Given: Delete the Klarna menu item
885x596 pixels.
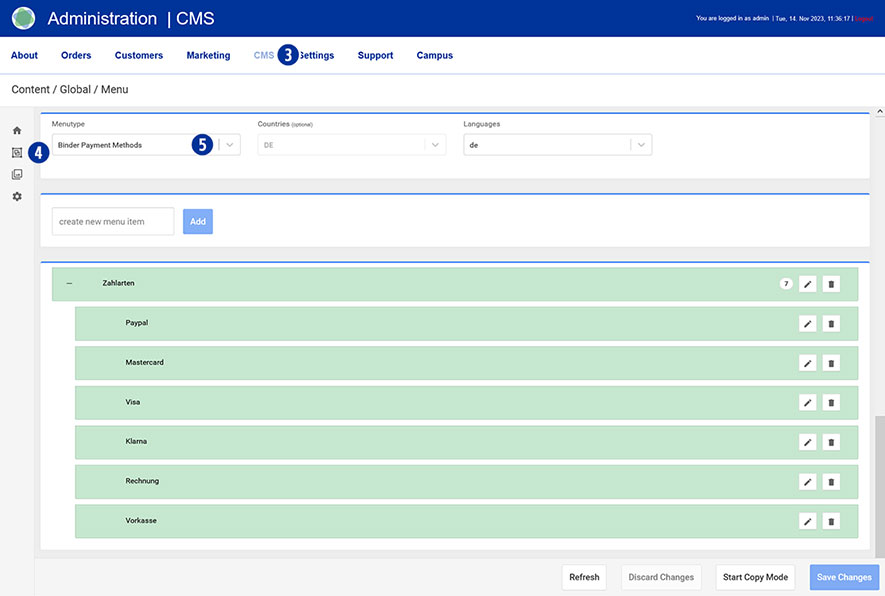Looking at the screenshot, I should coord(831,442).
